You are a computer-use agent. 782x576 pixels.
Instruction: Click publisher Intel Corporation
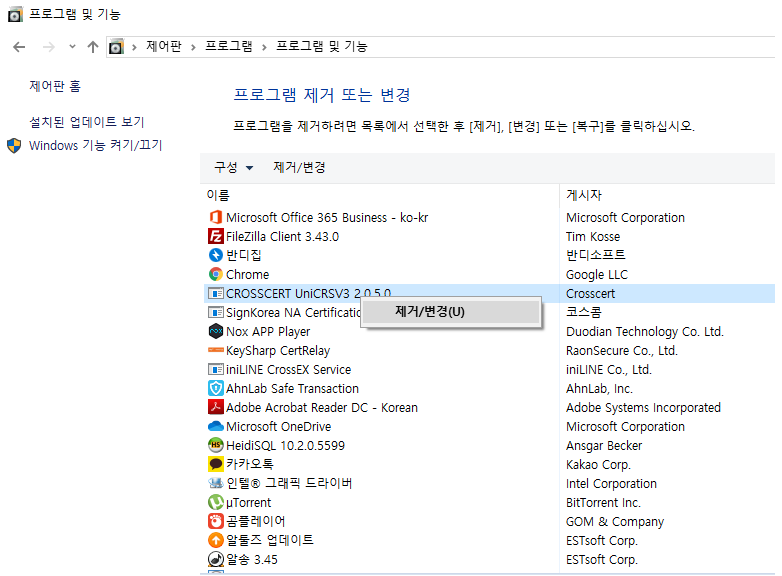[611, 483]
